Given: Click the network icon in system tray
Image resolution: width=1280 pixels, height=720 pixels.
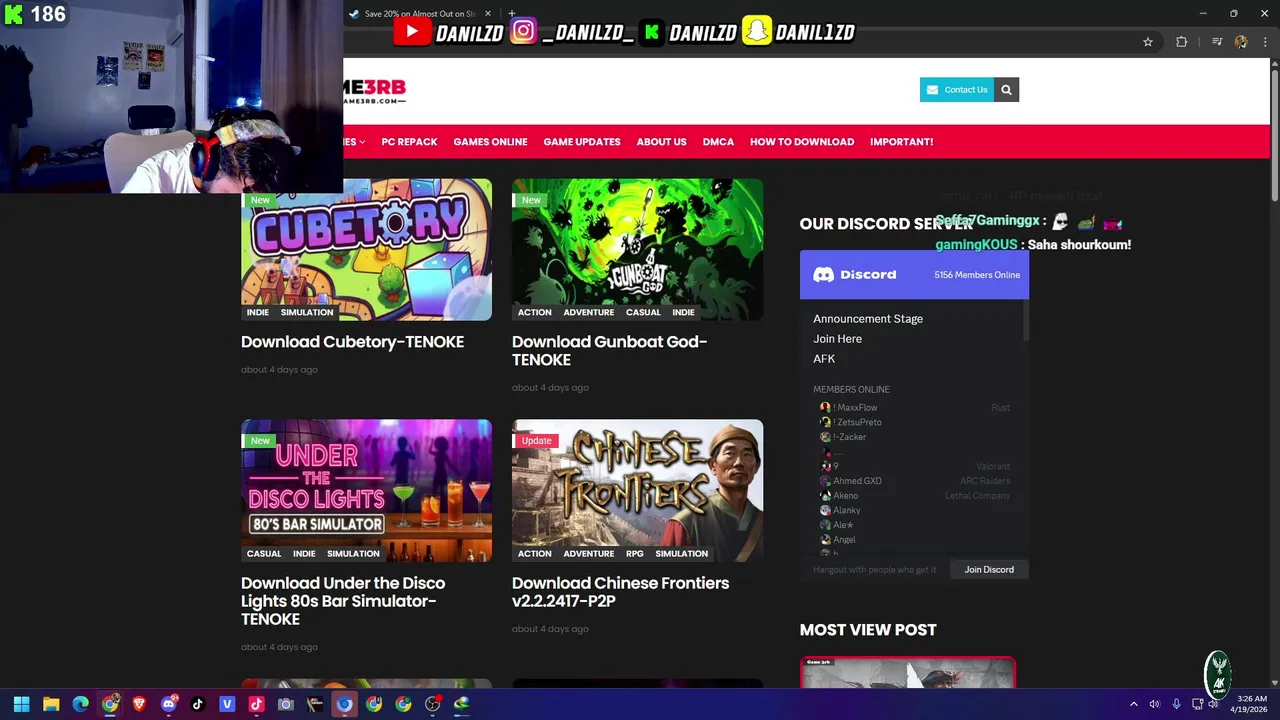Looking at the screenshot, I should tap(1197, 704).
